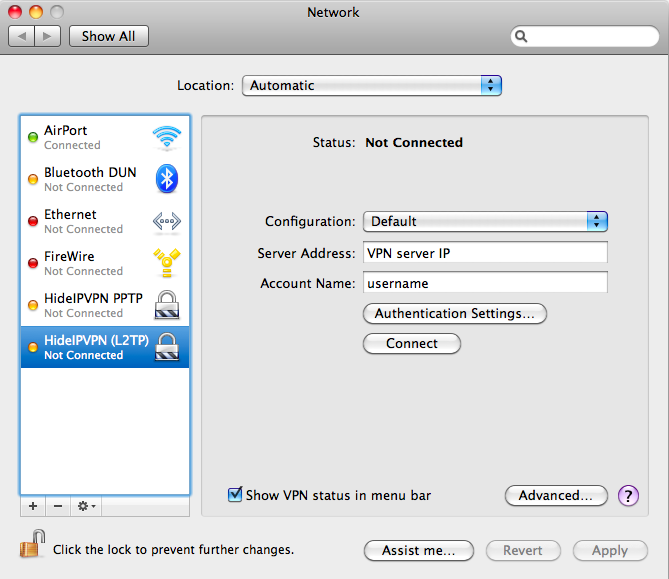Click the Server Address field
Screen dimensions: 669x579
pos(485,253)
